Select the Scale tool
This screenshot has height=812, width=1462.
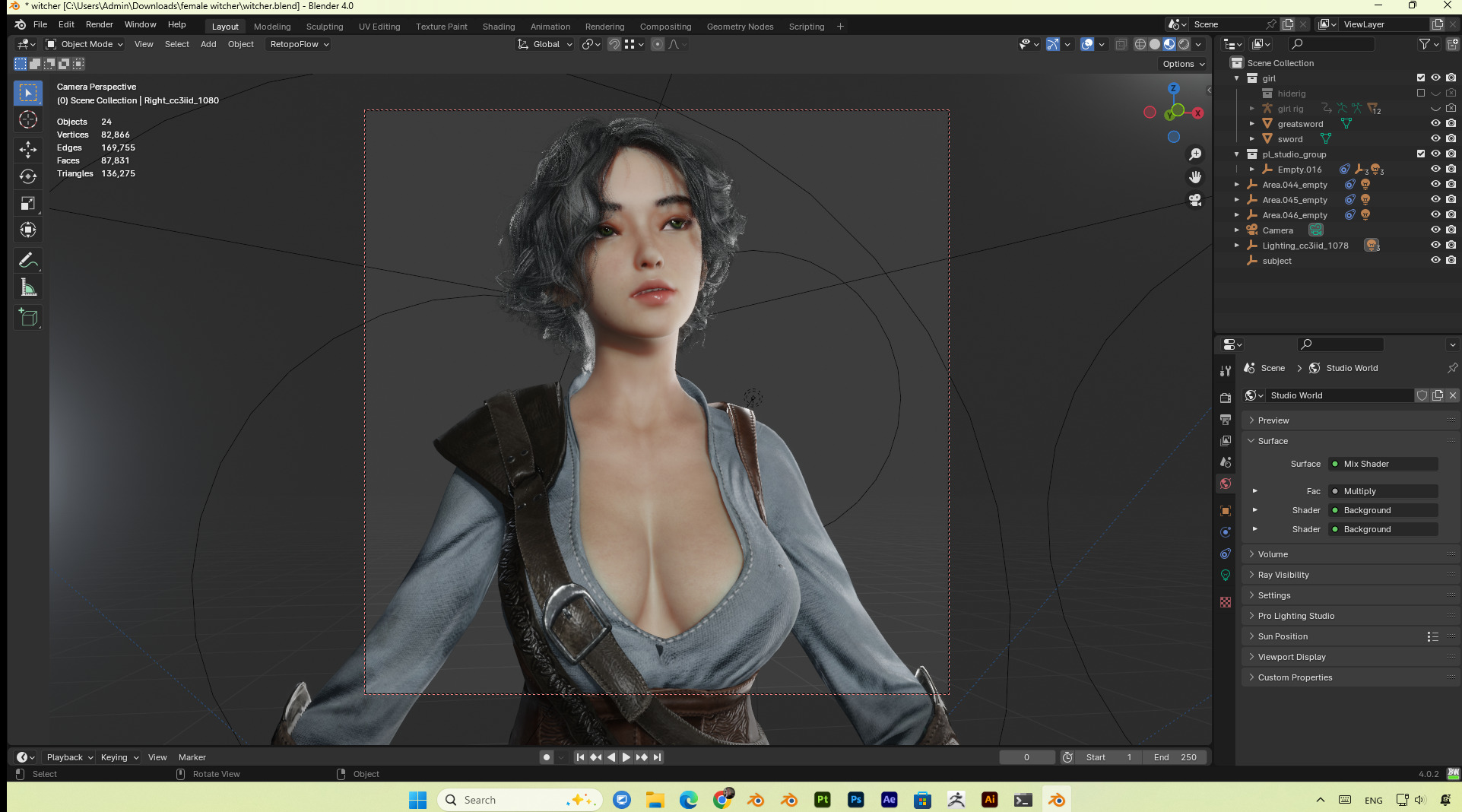[x=28, y=203]
